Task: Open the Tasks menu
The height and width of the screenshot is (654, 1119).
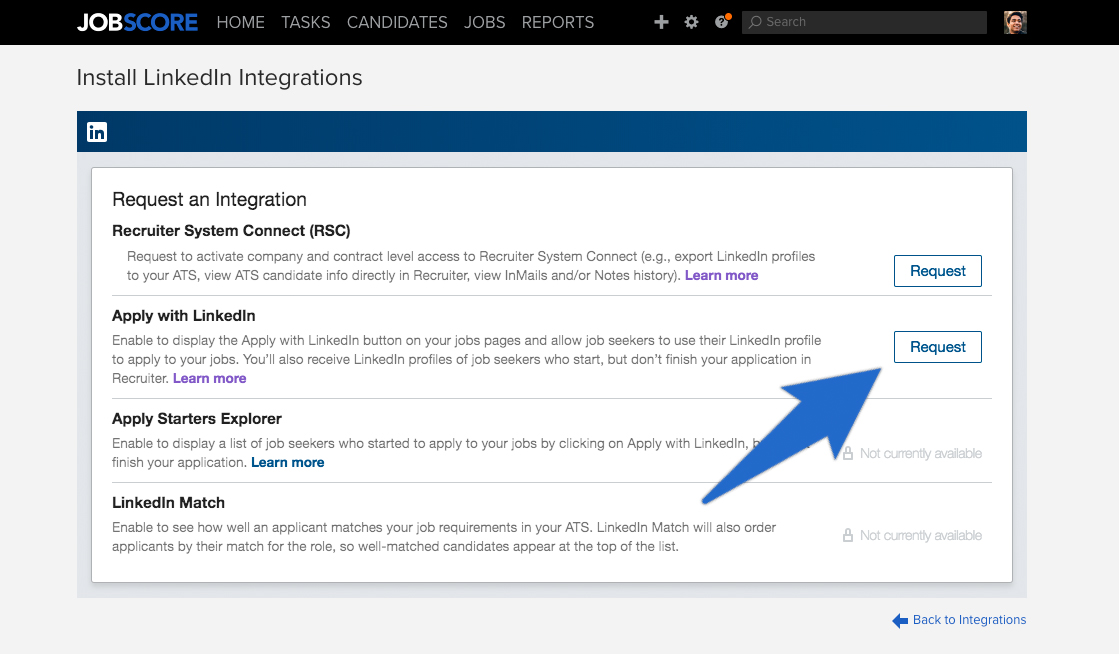Action: (305, 22)
